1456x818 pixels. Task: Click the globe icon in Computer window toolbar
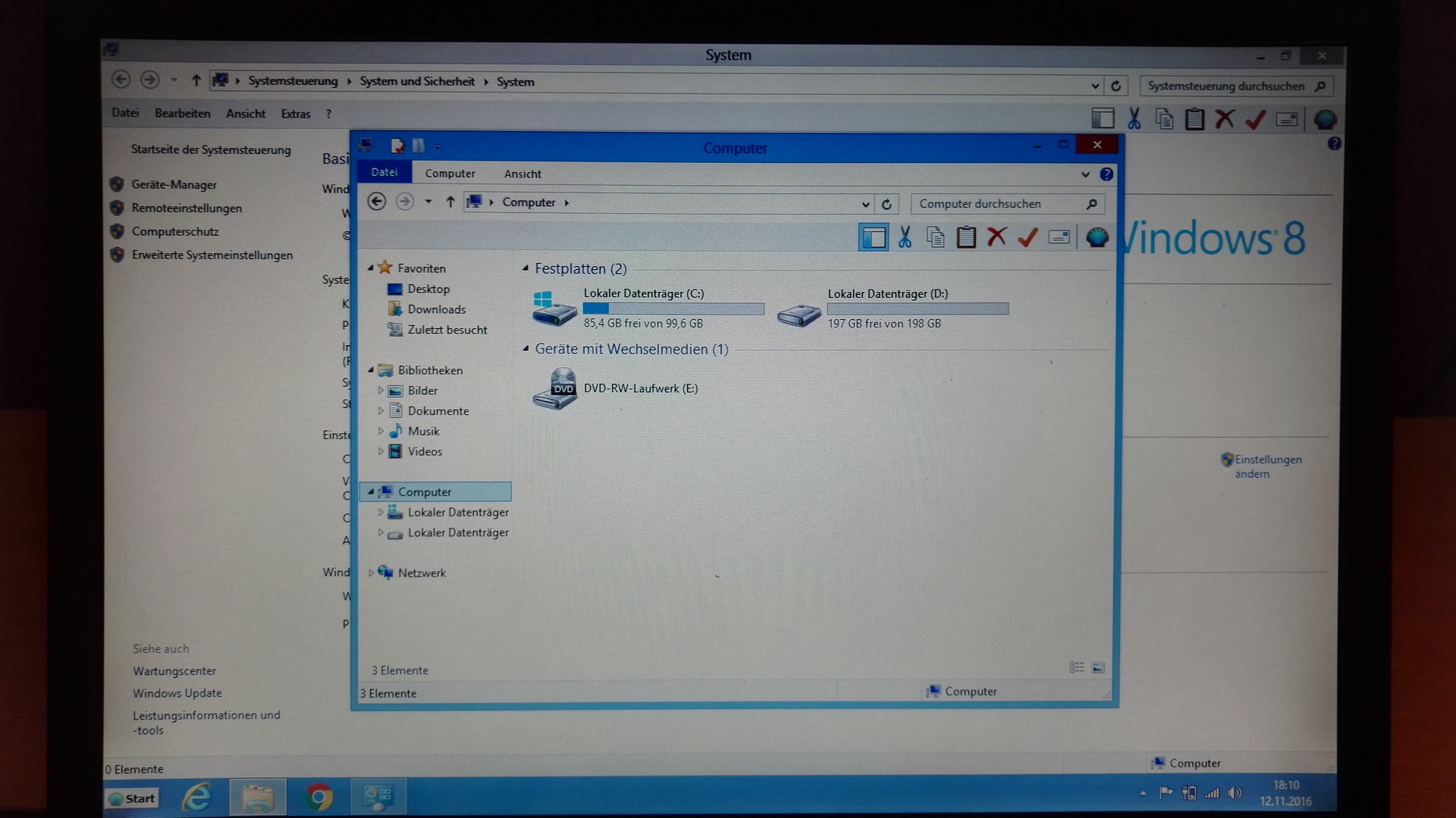coord(1097,237)
